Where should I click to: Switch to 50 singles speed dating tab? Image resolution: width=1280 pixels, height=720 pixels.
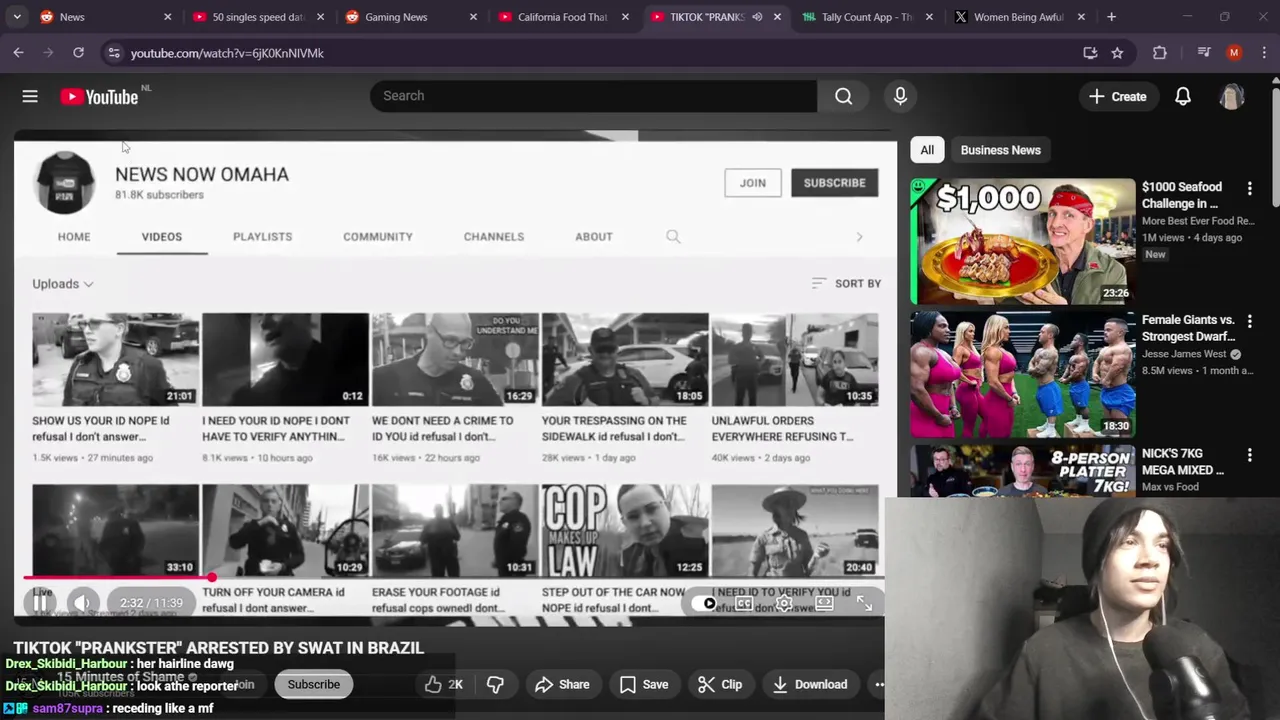[257, 17]
